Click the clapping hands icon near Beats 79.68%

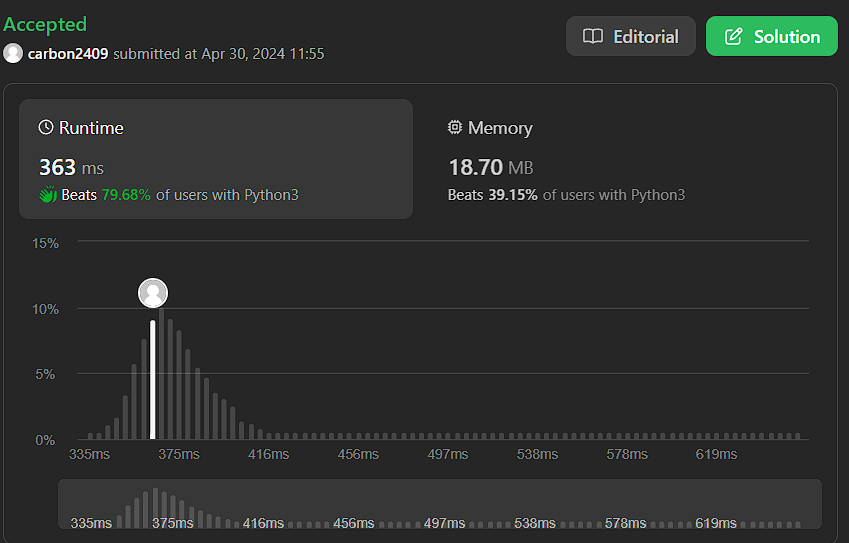[47, 195]
